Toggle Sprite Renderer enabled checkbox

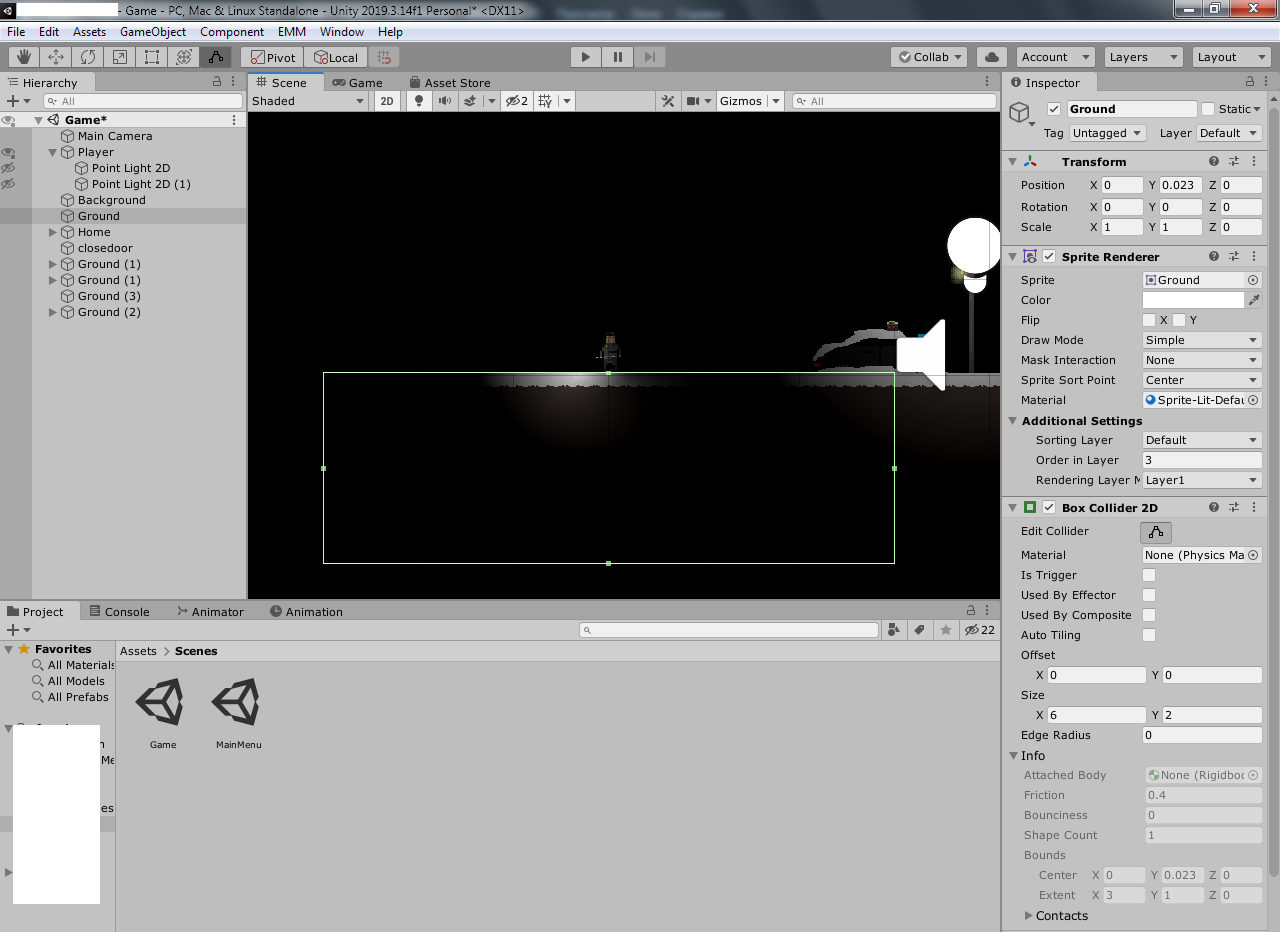pos(1049,256)
